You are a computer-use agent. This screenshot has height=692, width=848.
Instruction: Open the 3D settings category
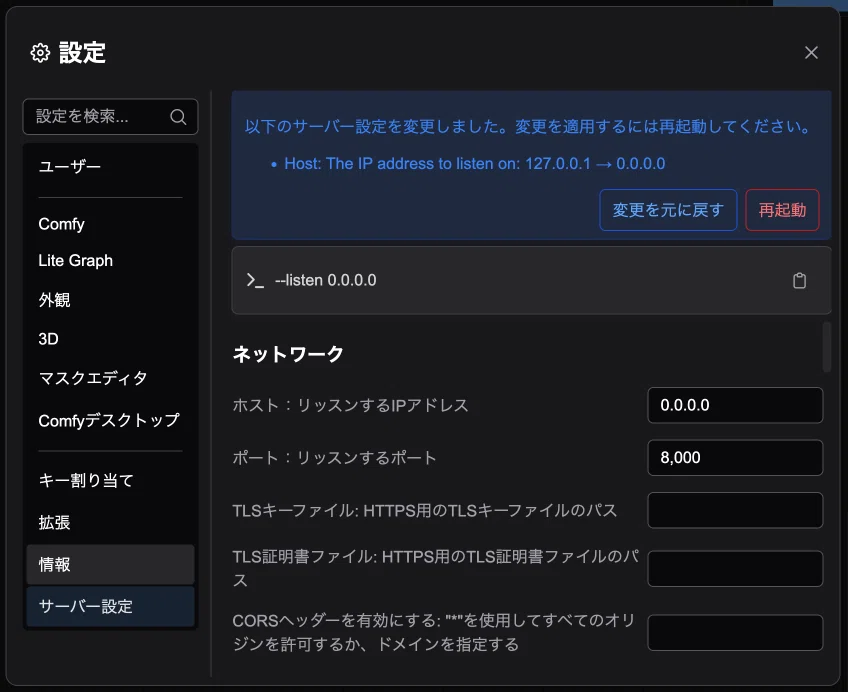(x=110, y=339)
